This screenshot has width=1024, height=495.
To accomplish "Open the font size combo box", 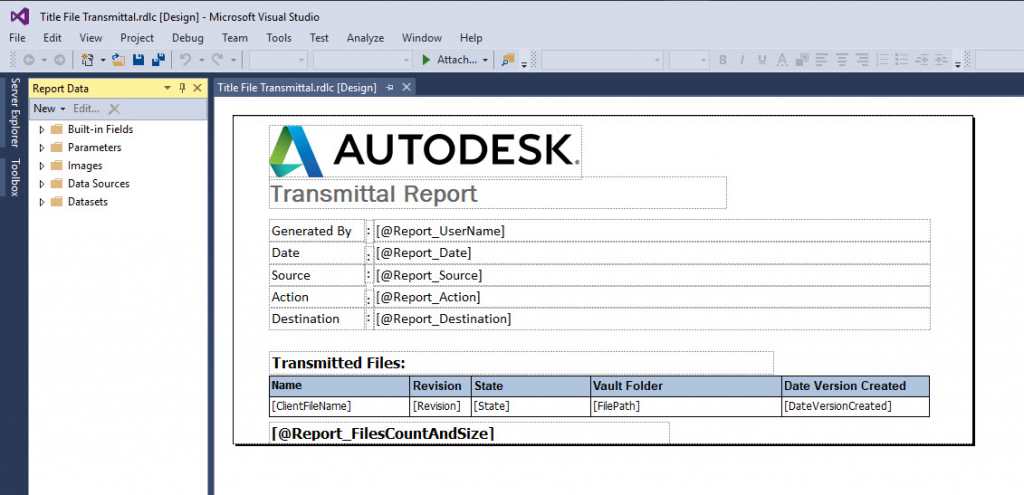I will coord(688,60).
